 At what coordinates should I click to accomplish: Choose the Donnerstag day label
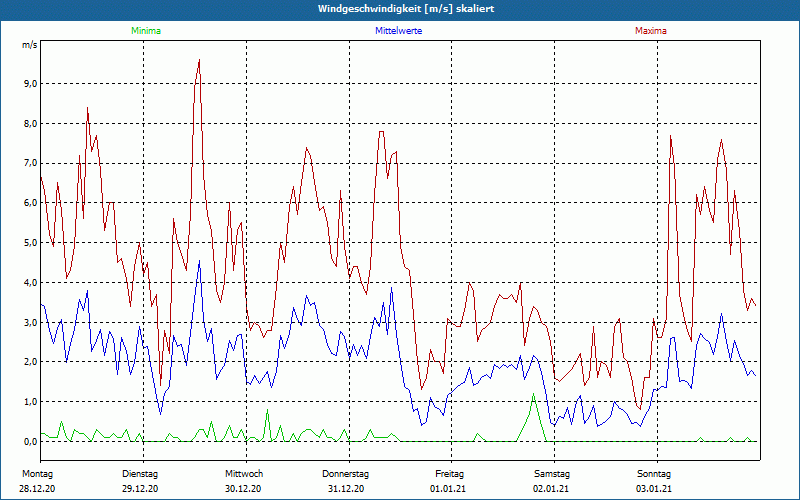pos(346,473)
